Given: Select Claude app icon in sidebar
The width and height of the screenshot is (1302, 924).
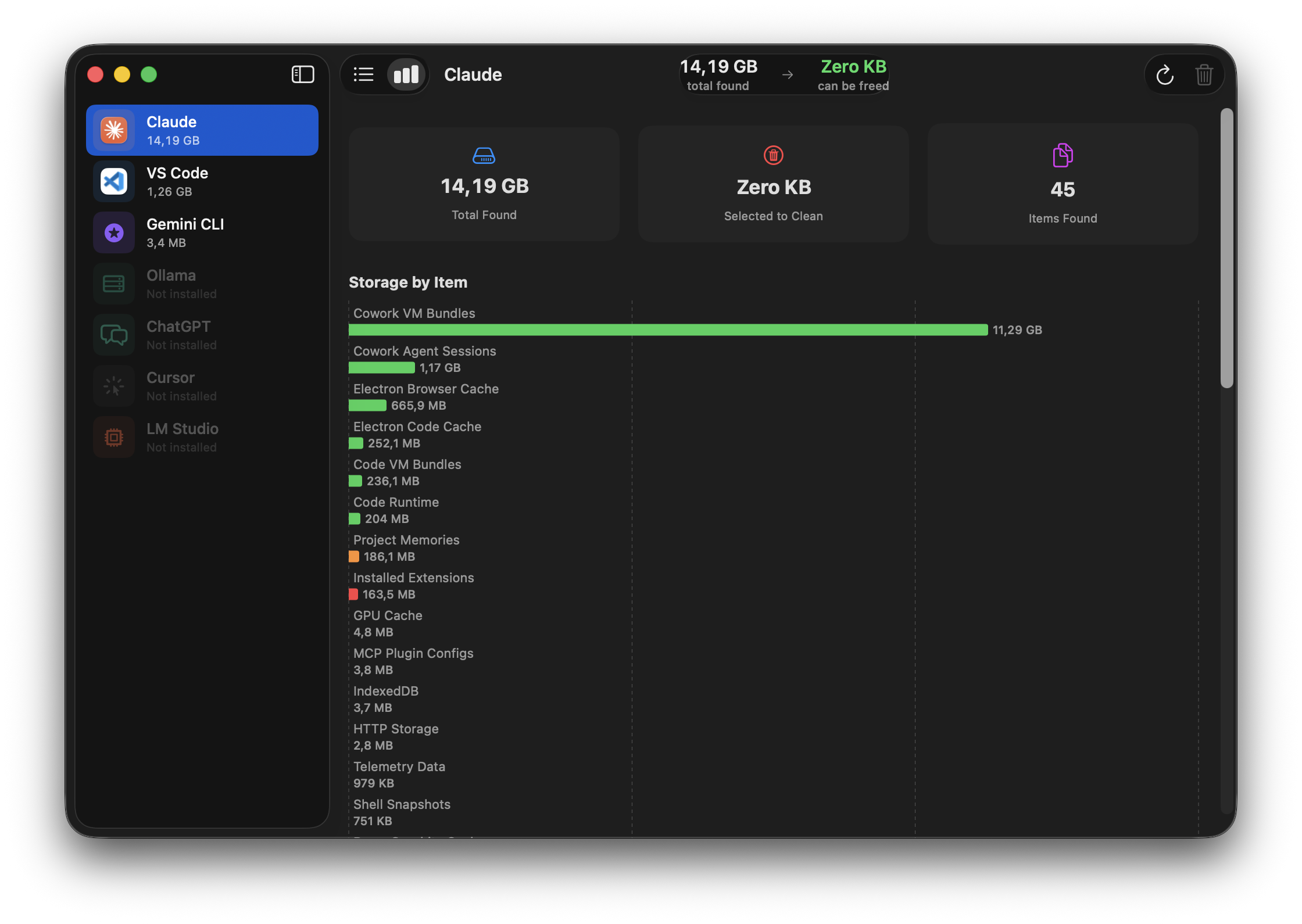Looking at the screenshot, I should pos(114,130).
